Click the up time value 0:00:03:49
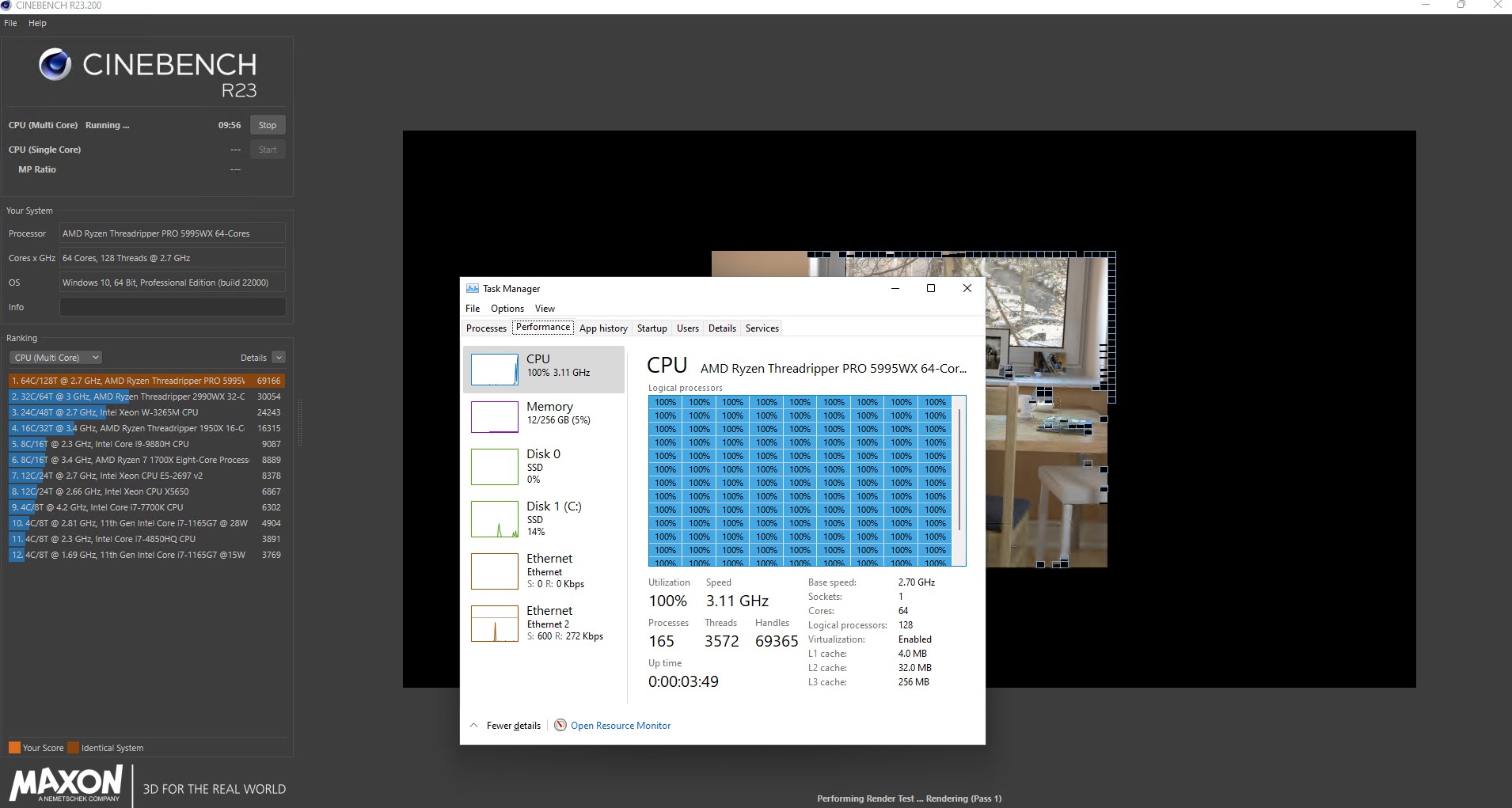The width and height of the screenshot is (1512, 808). 683,682
